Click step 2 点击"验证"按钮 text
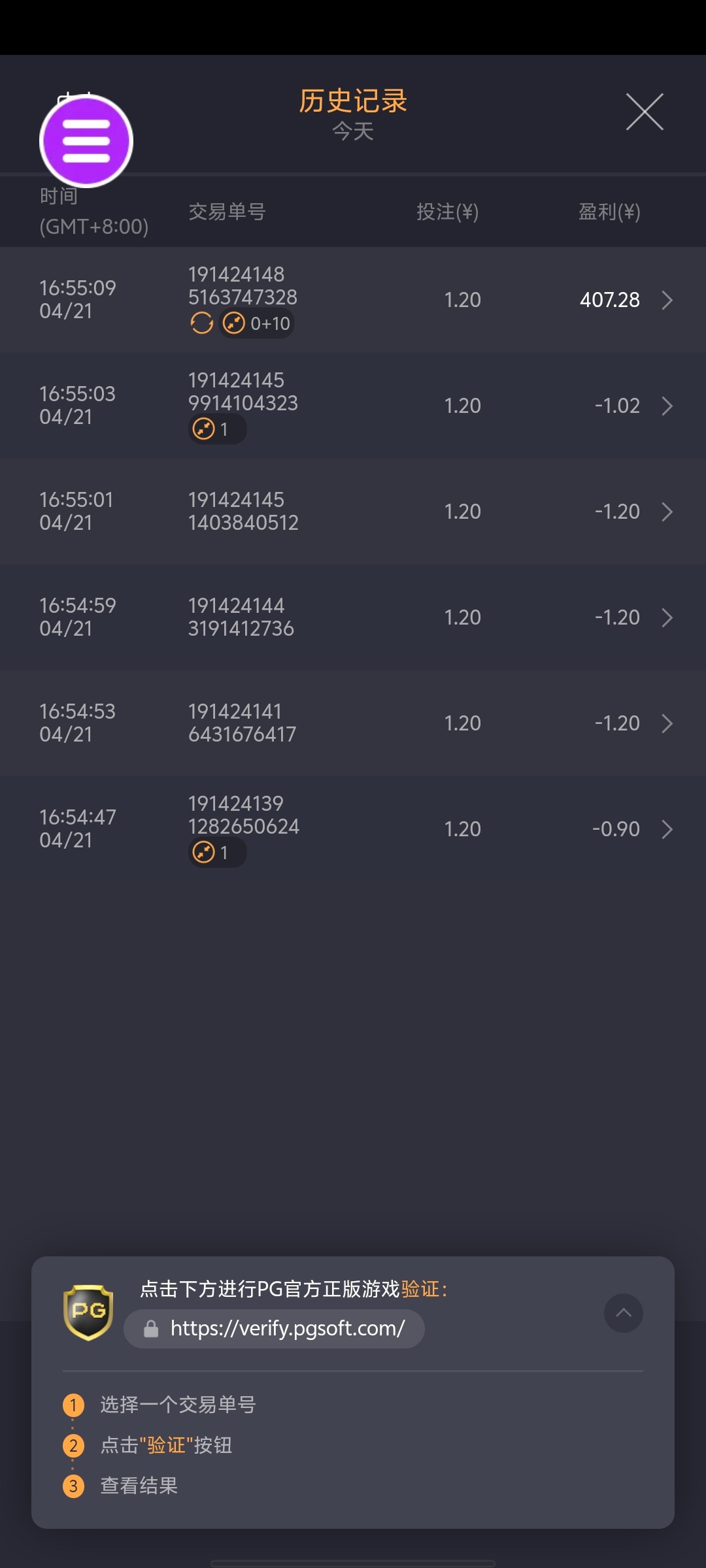Screen dimensions: 706x1568 pyautogui.click(x=167, y=1445)
